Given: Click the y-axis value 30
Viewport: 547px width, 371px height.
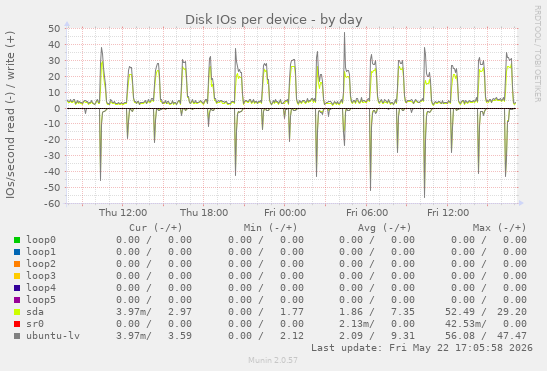Looking at the screenshot, I should coord(54,61).
